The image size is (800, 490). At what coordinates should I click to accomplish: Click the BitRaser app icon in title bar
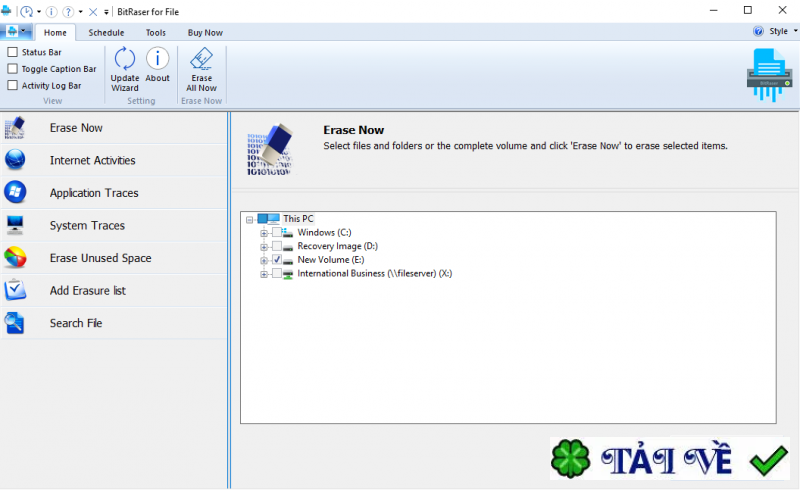6,11
